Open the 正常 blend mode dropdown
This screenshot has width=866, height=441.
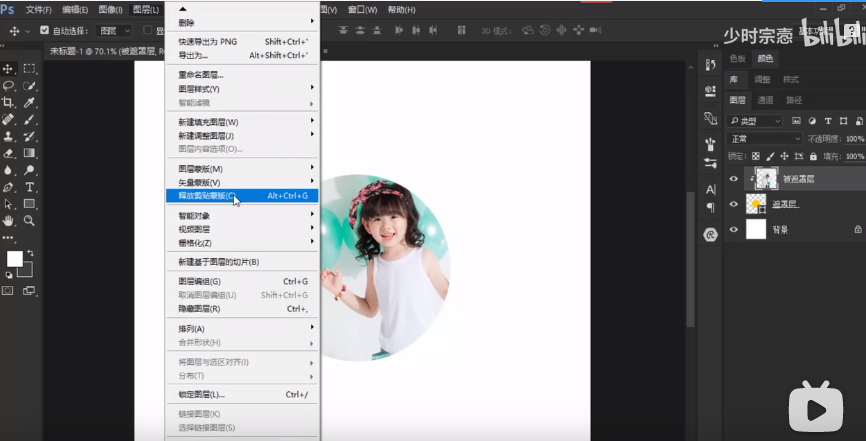click(x=765, y=139)
